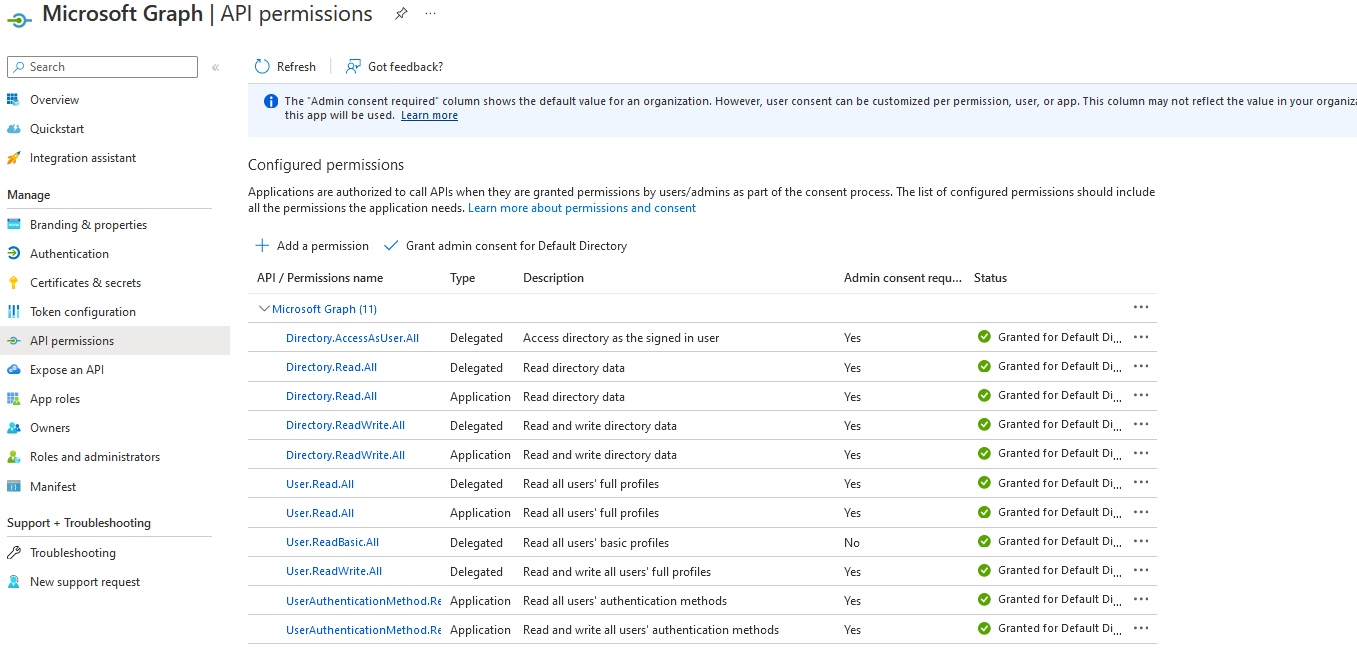Open ellipsis menu for the Directory.AccessAsUser.All row

click(x=1141, y=337)
